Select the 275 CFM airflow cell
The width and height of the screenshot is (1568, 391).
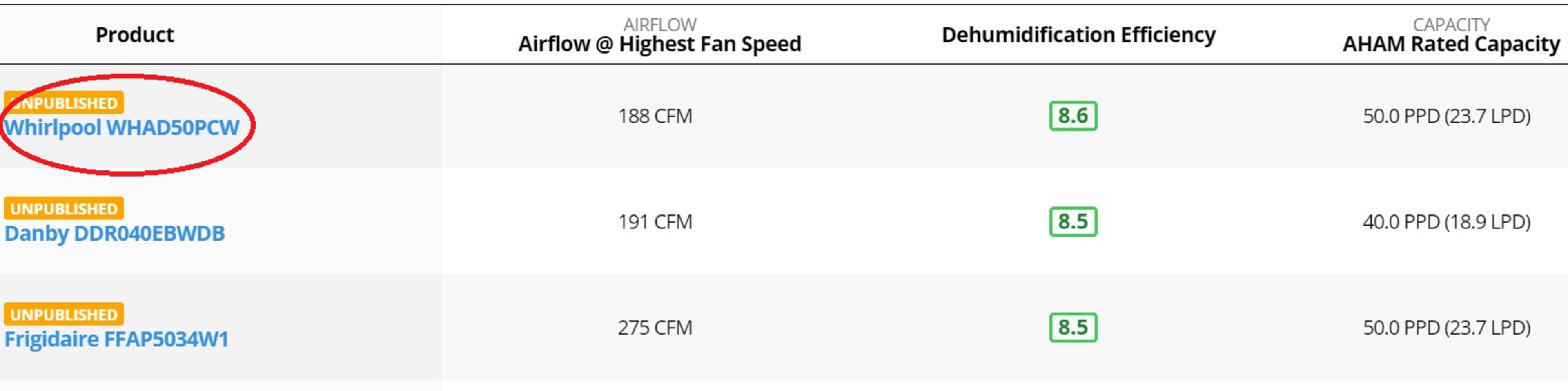[655, 328]
